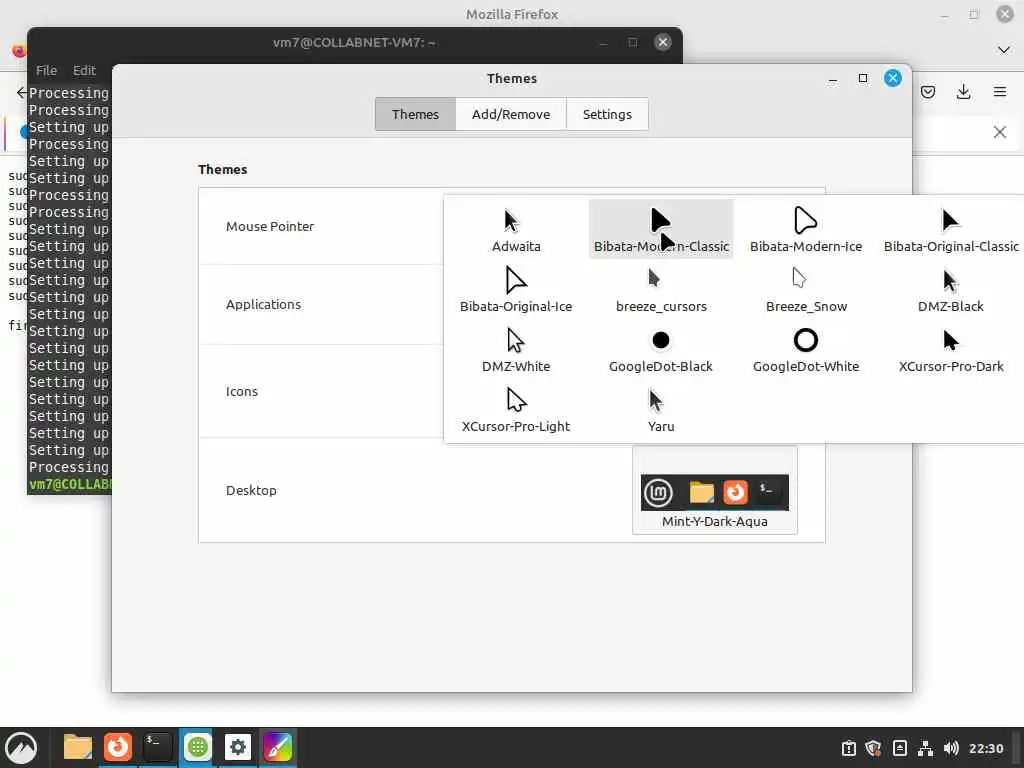The image size is (1024, 768).
Task: Open the Add/Remove tab
Action: click(x=511, y=114)
